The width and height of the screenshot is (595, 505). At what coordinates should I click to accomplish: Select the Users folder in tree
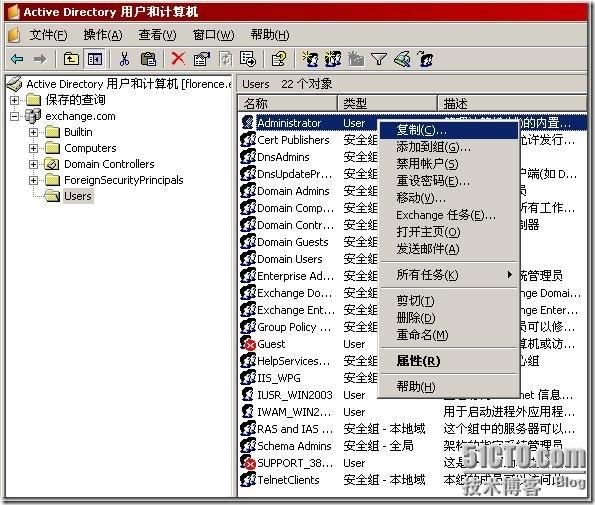coord(78,196)
